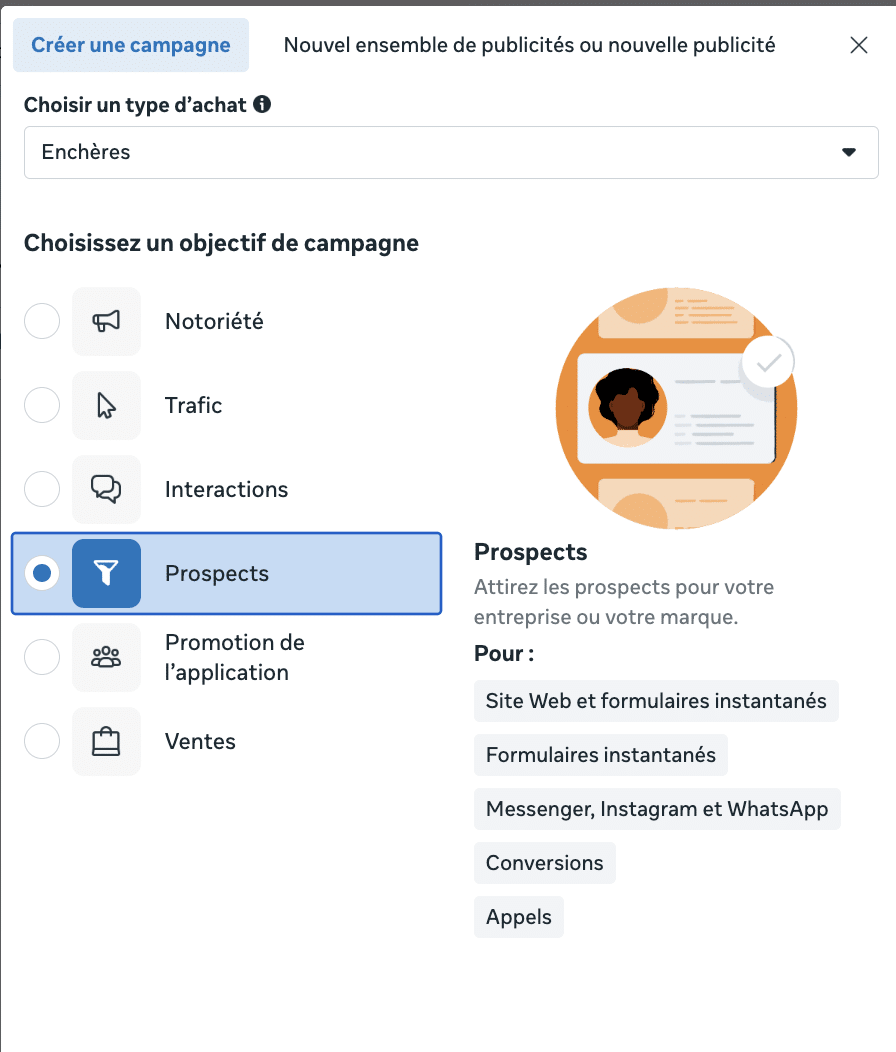The image size is (896, 1052).
Task: Click the checkmark badge on the Prospects illustration
Action: pyautogui.click(x=767, y=361)
